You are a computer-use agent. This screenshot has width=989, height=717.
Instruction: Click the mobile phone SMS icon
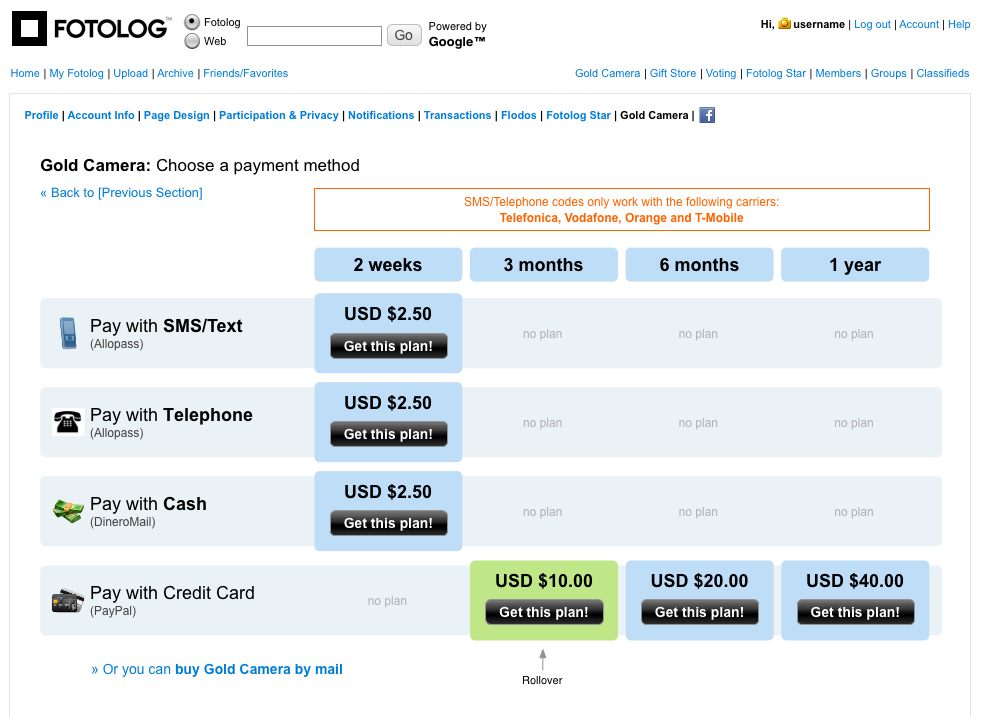[68, 334]
